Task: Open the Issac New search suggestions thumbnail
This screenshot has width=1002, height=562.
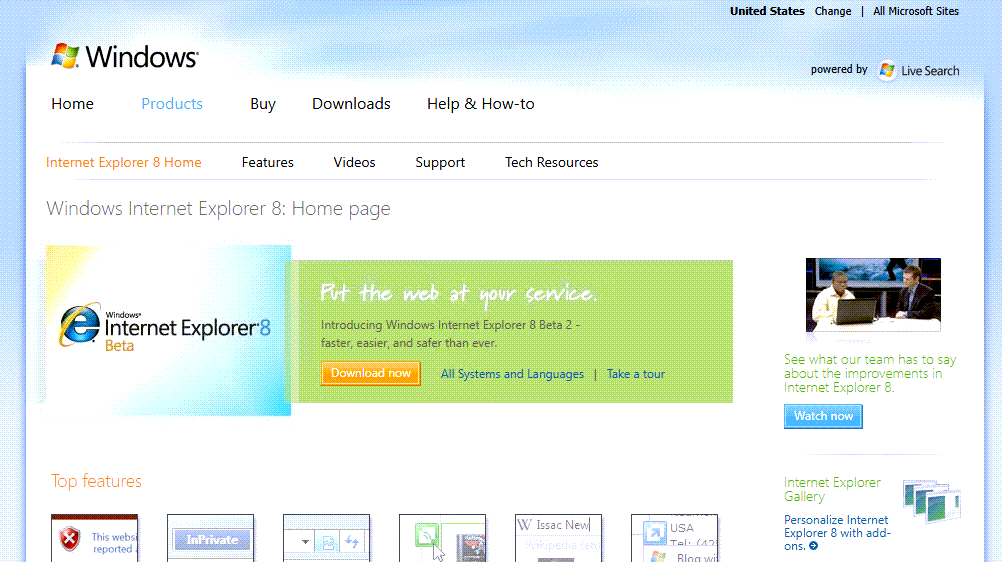Action: [x=559, y=538]
